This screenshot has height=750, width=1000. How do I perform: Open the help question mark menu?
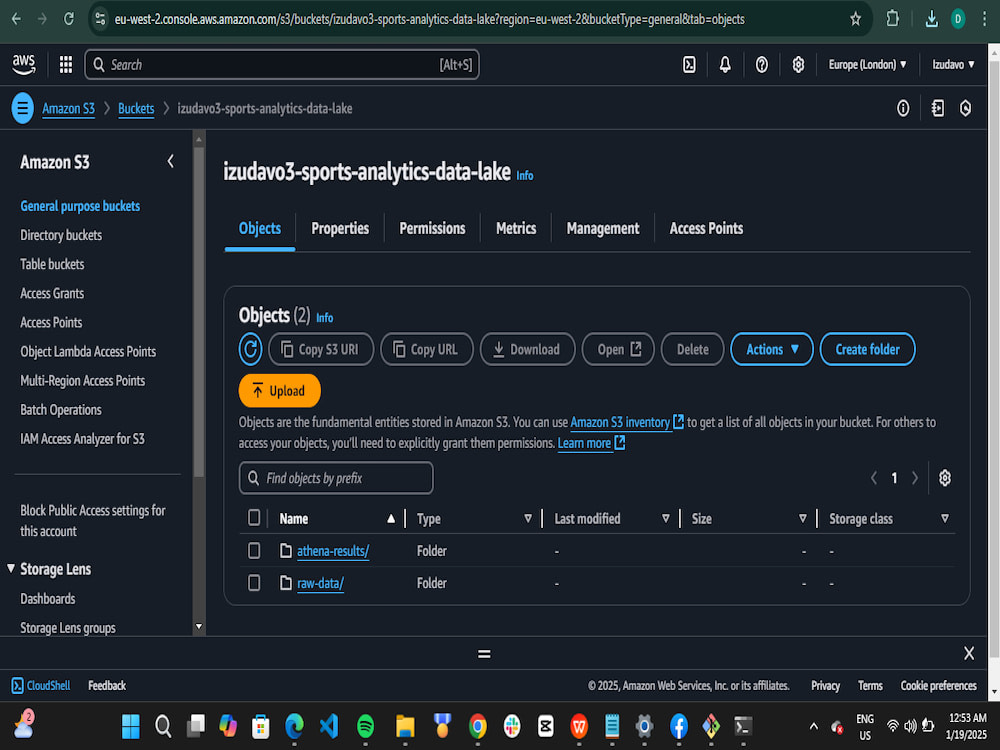761,64
